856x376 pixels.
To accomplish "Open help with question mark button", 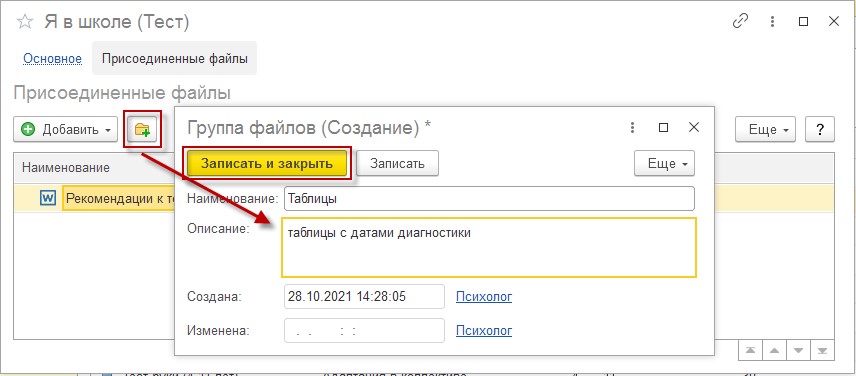I will coord(819,130).
